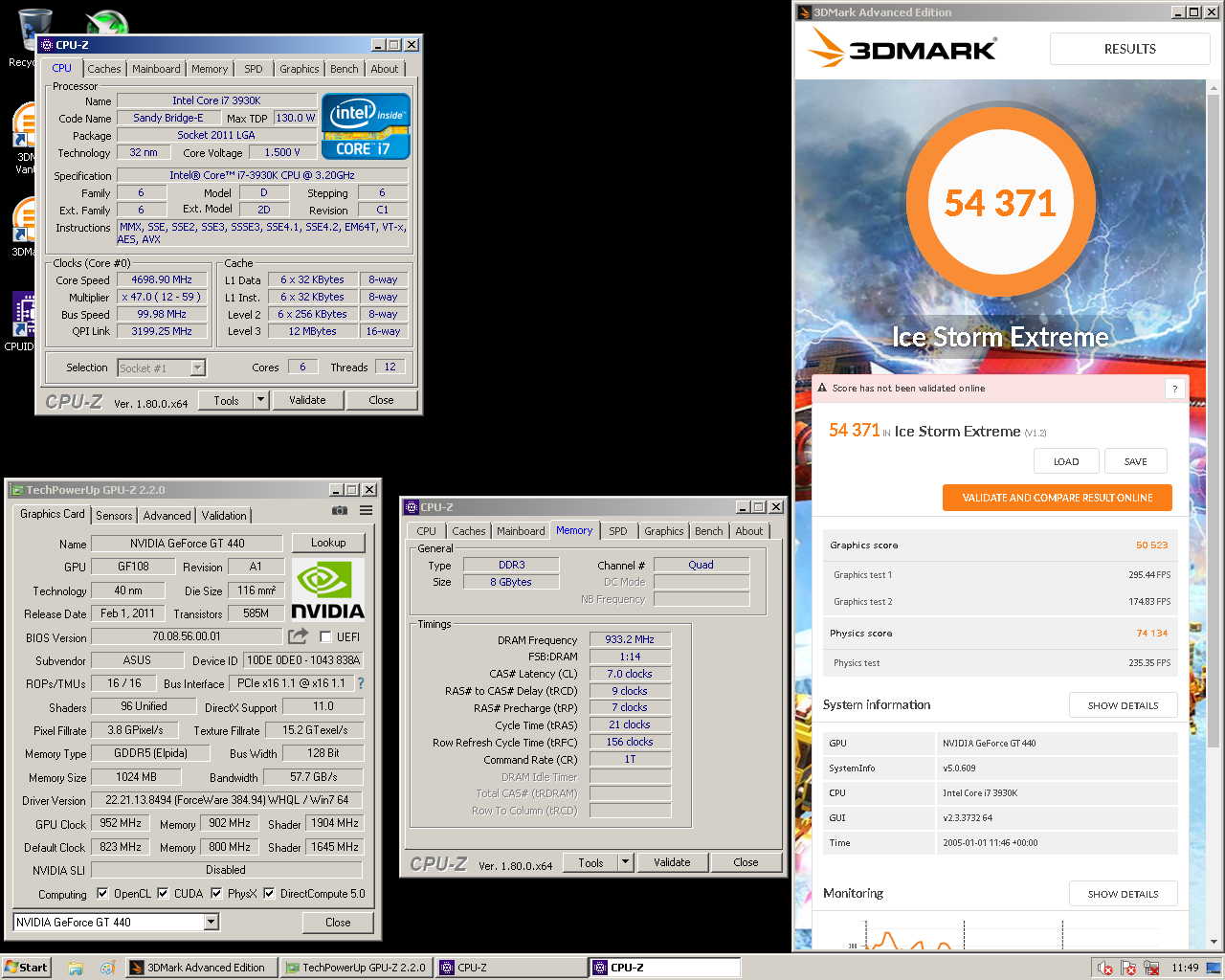This screenshot has width=1225, height=980.
Task: Click the Bus Interface question mark icon
Action: (361, 683)
